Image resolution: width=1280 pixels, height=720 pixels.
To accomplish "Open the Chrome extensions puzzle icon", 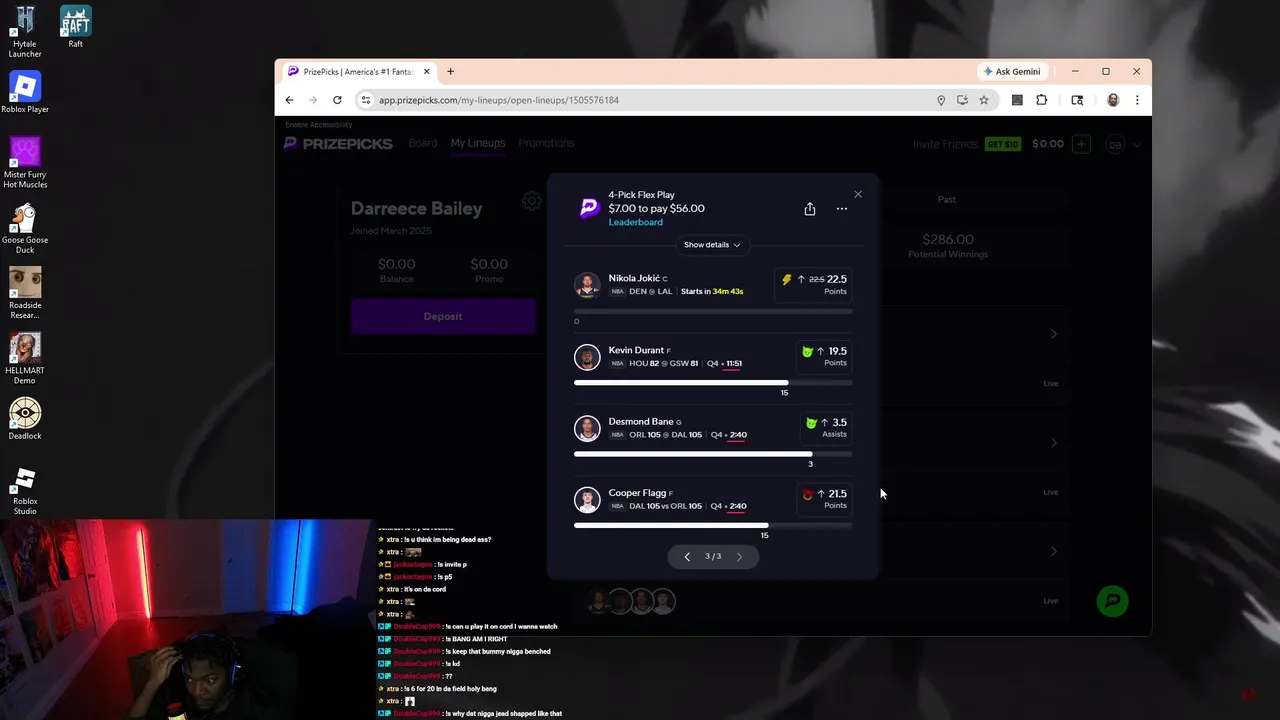I will [1041, 100].
